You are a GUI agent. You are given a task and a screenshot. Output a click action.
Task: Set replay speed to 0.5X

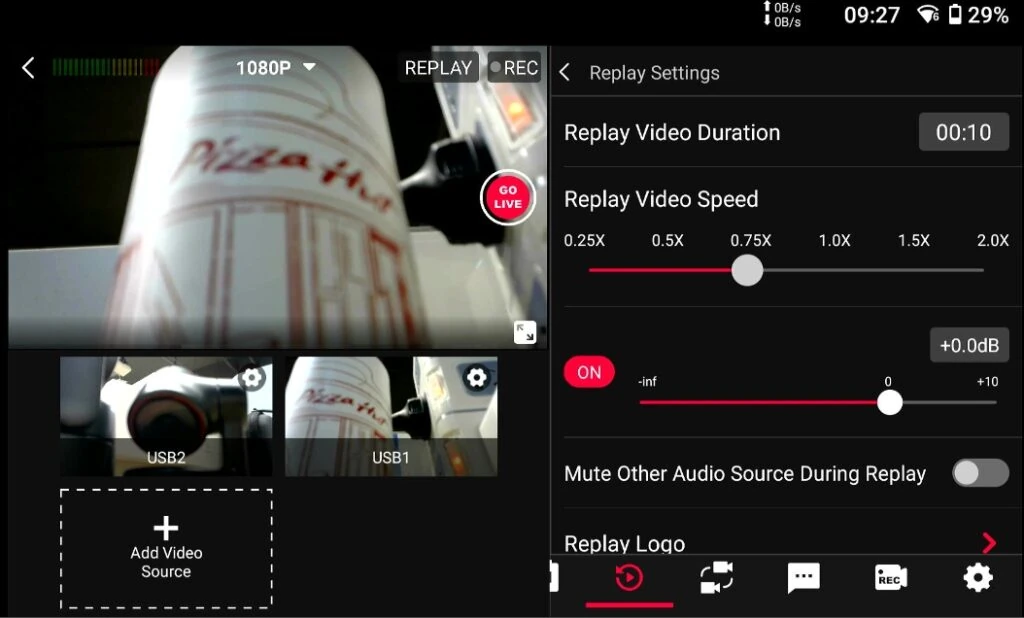667,240
